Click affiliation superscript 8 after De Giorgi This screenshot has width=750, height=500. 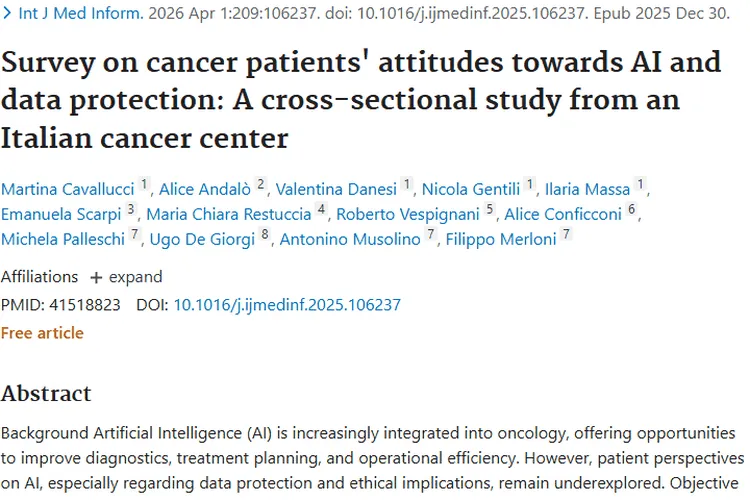265,236
